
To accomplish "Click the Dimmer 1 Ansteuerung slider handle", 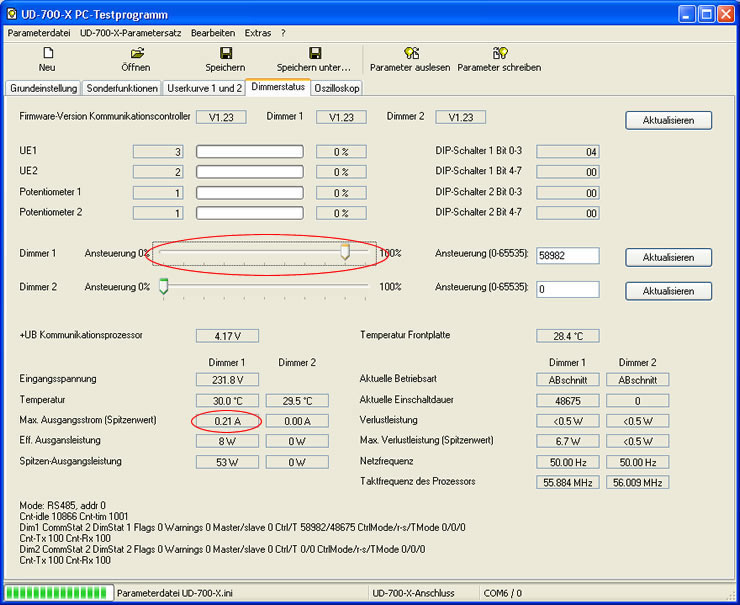I will click(x=345, y=253).
